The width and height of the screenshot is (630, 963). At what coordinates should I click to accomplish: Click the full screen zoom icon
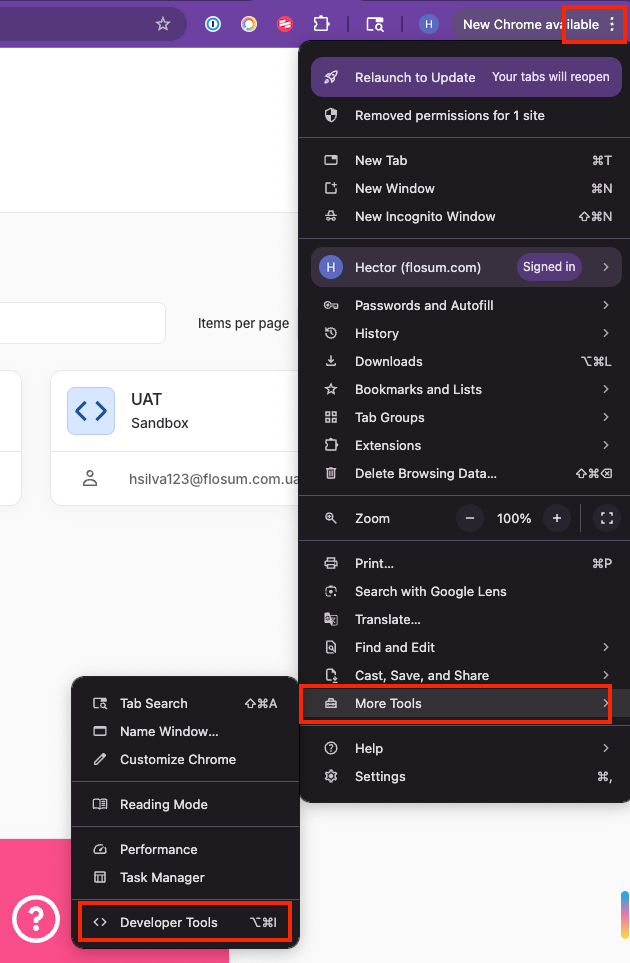[x=605, y=518]
